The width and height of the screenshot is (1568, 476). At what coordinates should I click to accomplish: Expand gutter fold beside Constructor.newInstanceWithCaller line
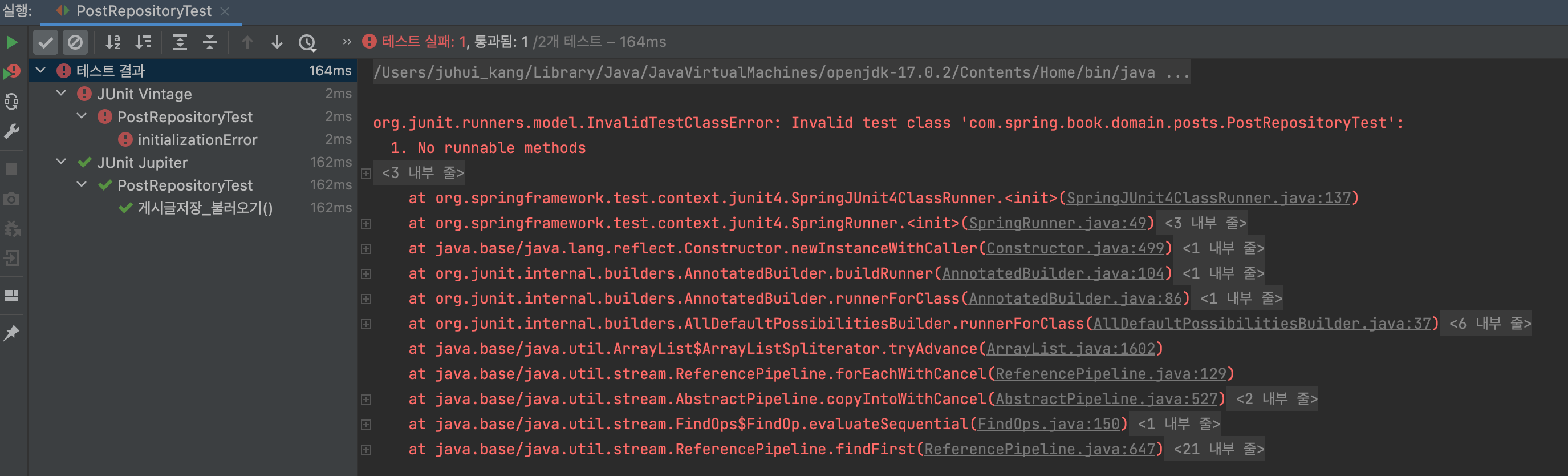[x=366, y=249]
